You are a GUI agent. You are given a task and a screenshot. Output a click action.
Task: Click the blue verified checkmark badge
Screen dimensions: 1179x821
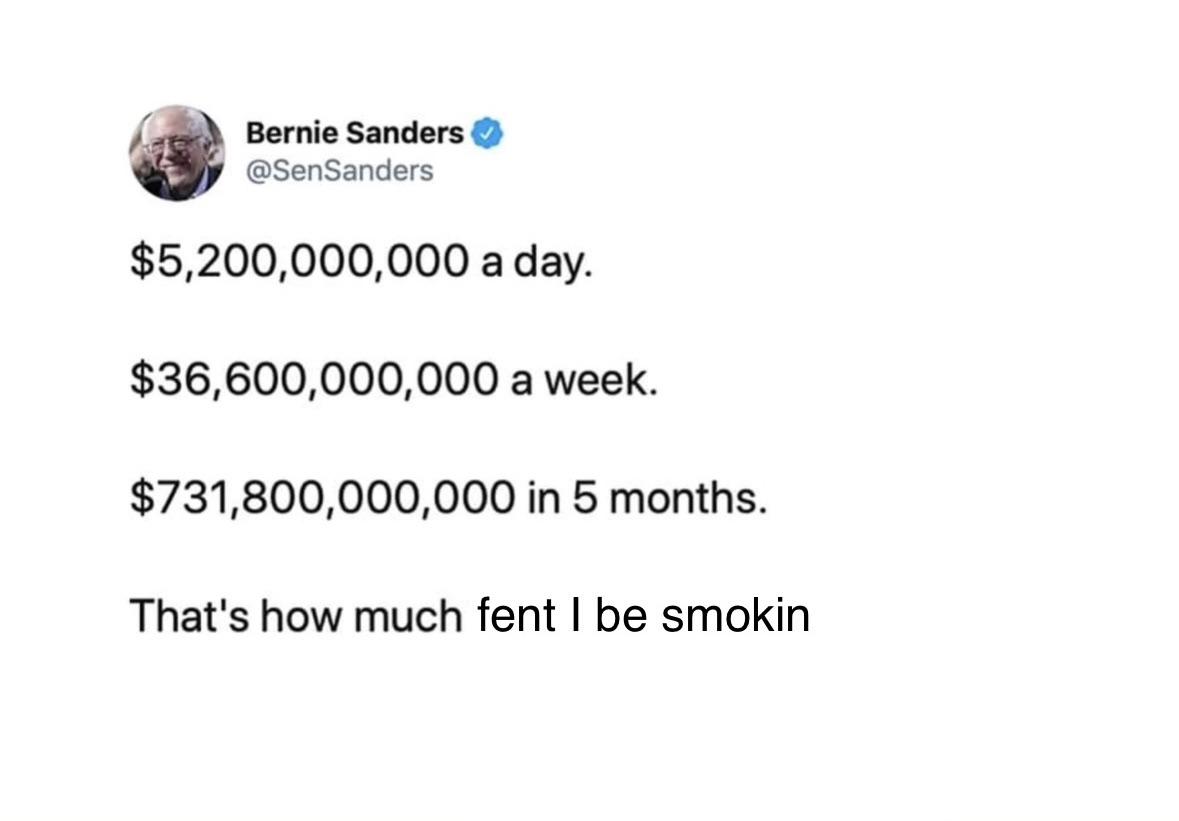(x=485, y=132)
